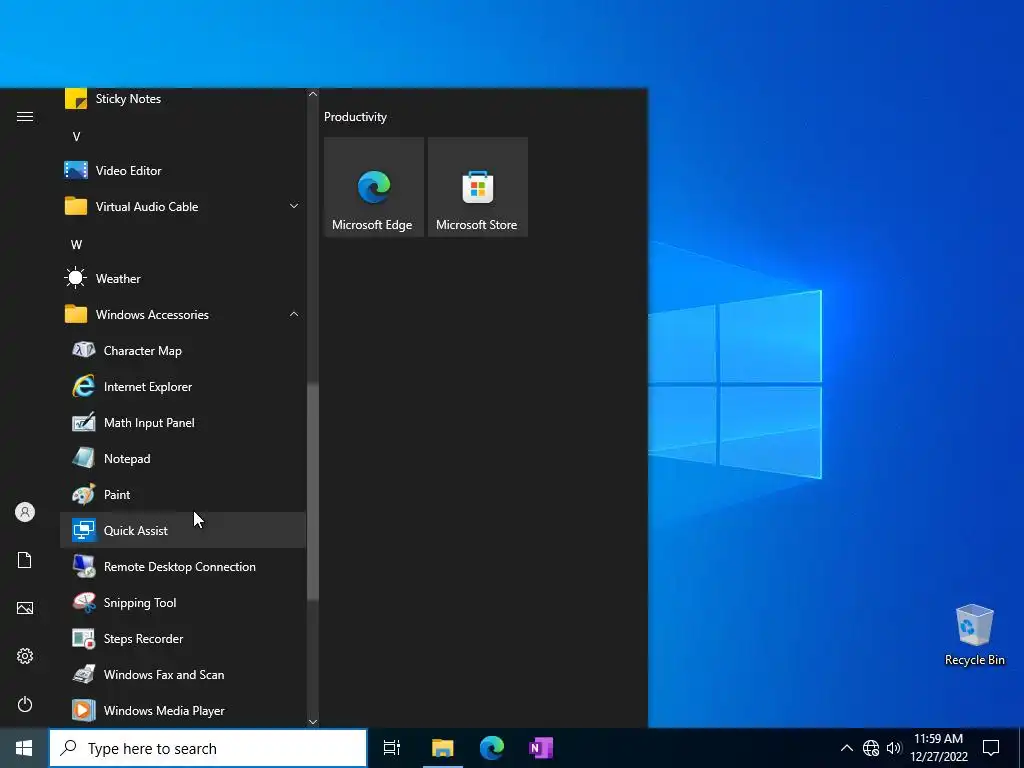The height and width of the screenshot is (768, 1024).
Task: Jump to letter W section header
Action: [x=76, y=244]
